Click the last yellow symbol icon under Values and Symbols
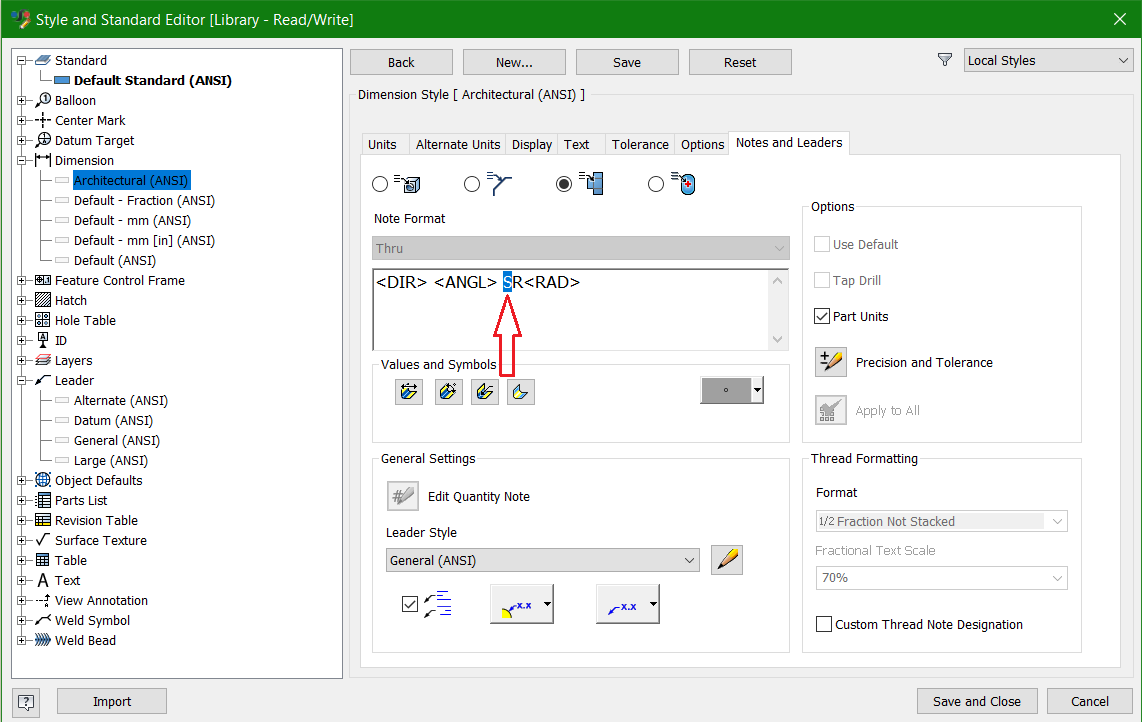The width and height of the screenshot is (1142, 722). [x=520, y=391]
